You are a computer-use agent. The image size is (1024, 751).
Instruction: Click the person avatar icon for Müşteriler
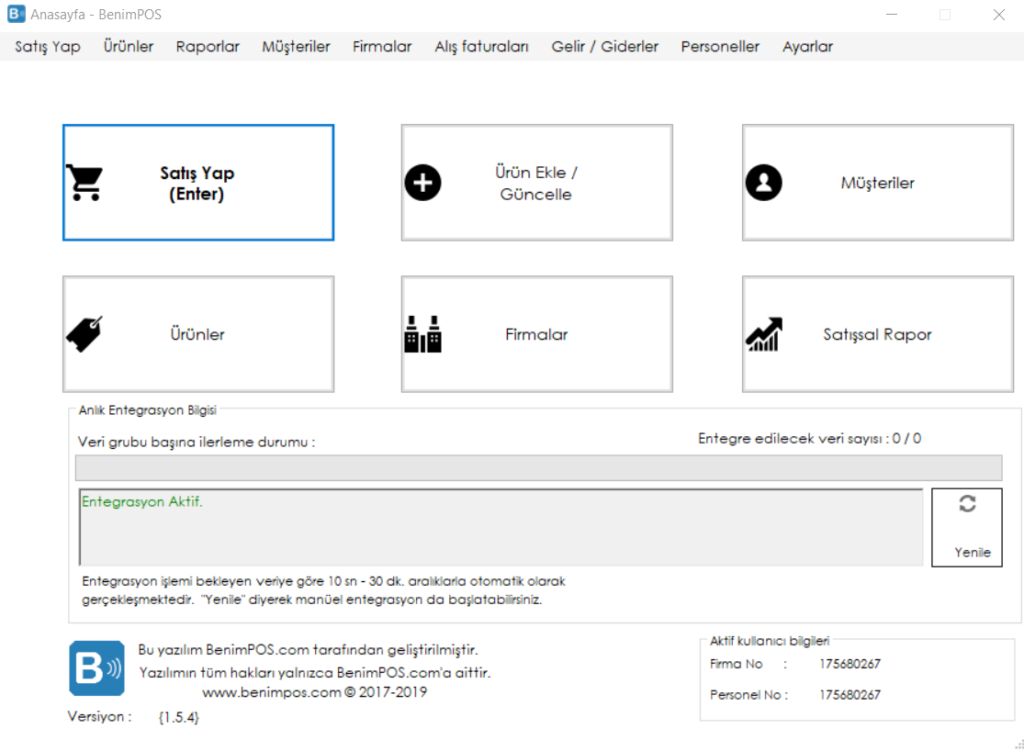coord(763,182)
